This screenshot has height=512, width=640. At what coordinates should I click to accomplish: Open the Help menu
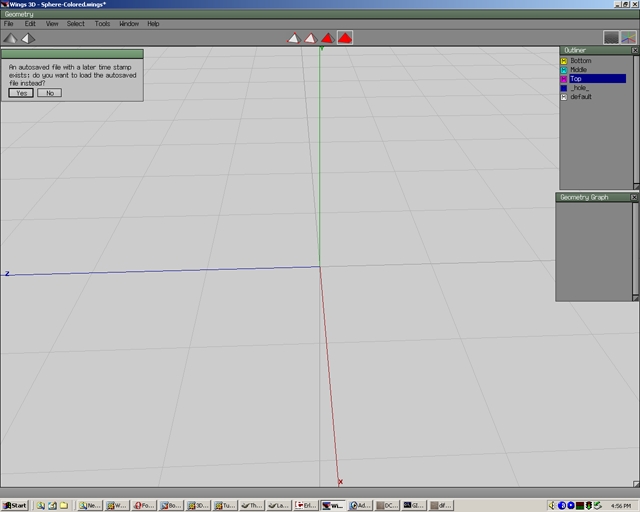coord(153,24)
